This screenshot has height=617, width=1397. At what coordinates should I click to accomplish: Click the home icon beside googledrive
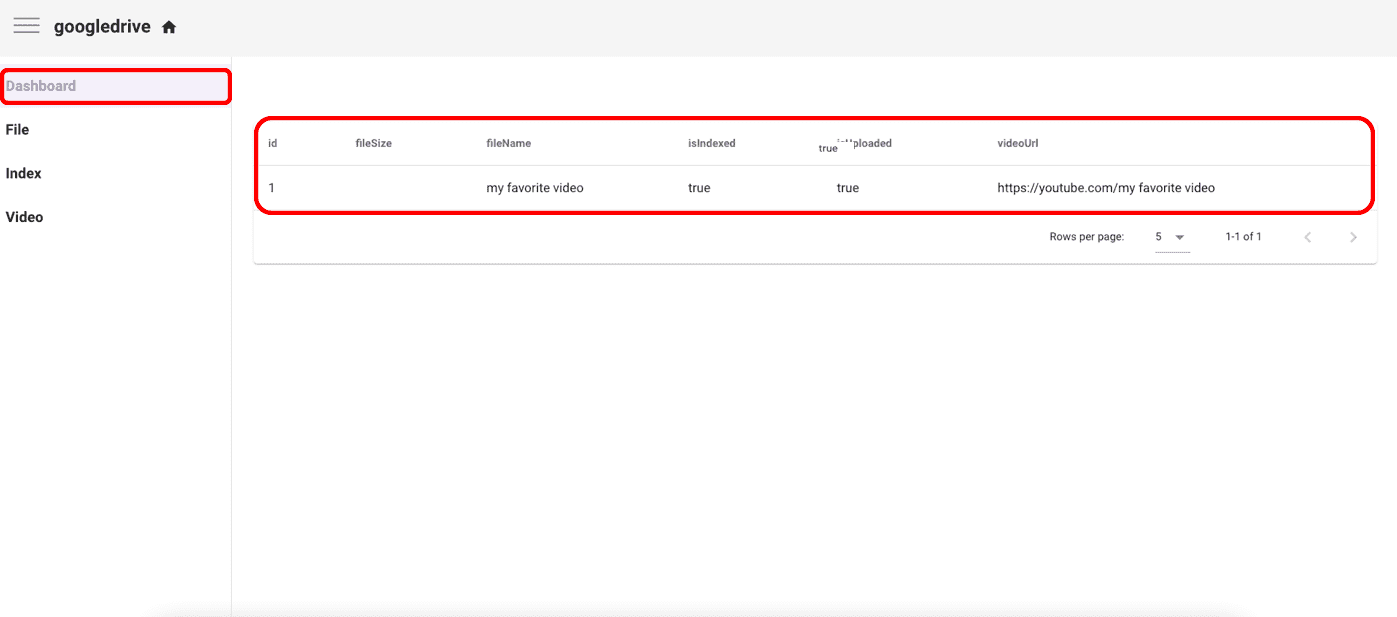[x=169, y=27]
